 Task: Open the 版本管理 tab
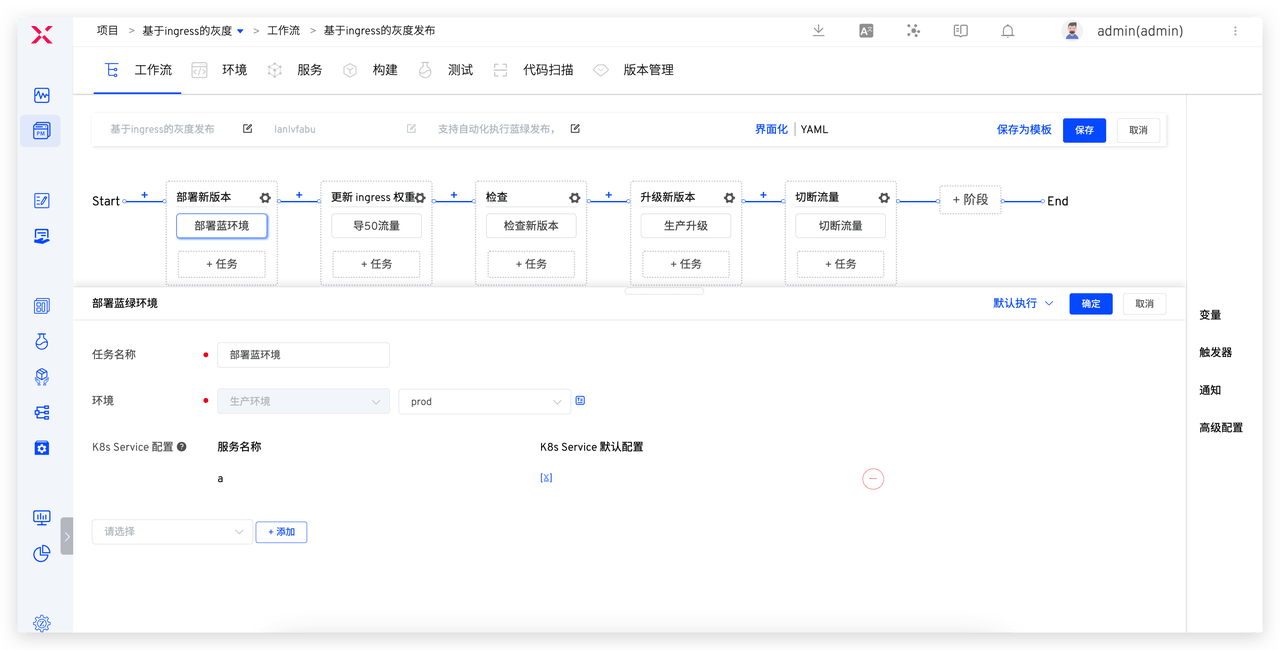(648, 70)
